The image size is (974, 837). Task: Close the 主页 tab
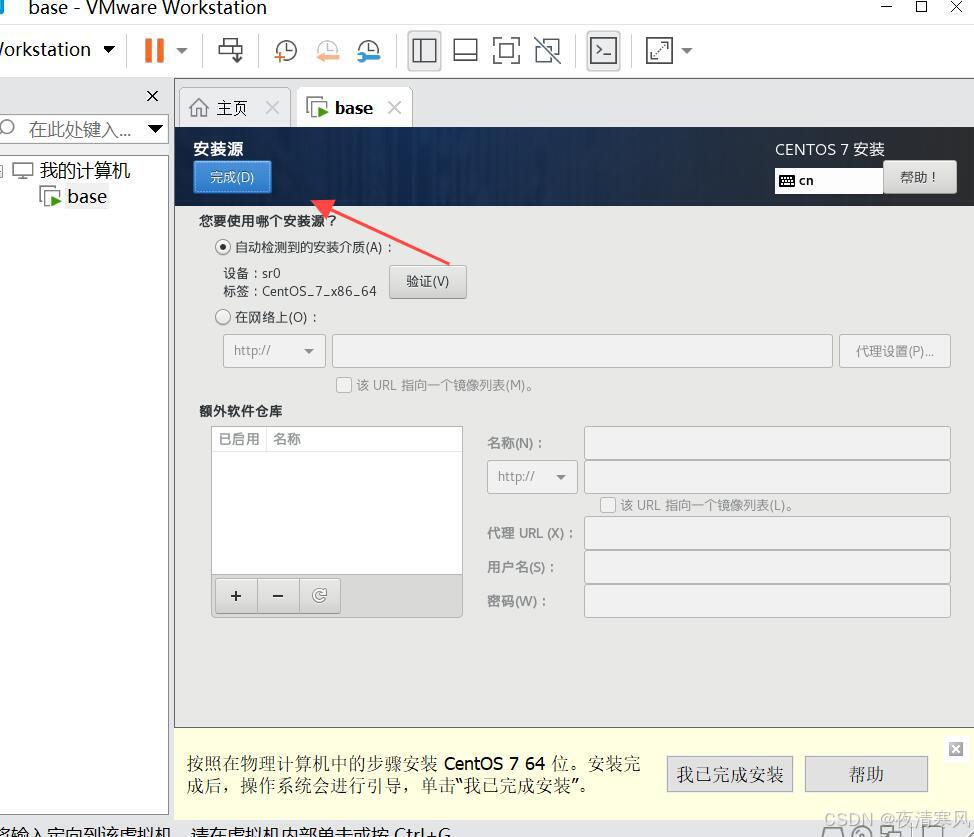click(272, 107)
